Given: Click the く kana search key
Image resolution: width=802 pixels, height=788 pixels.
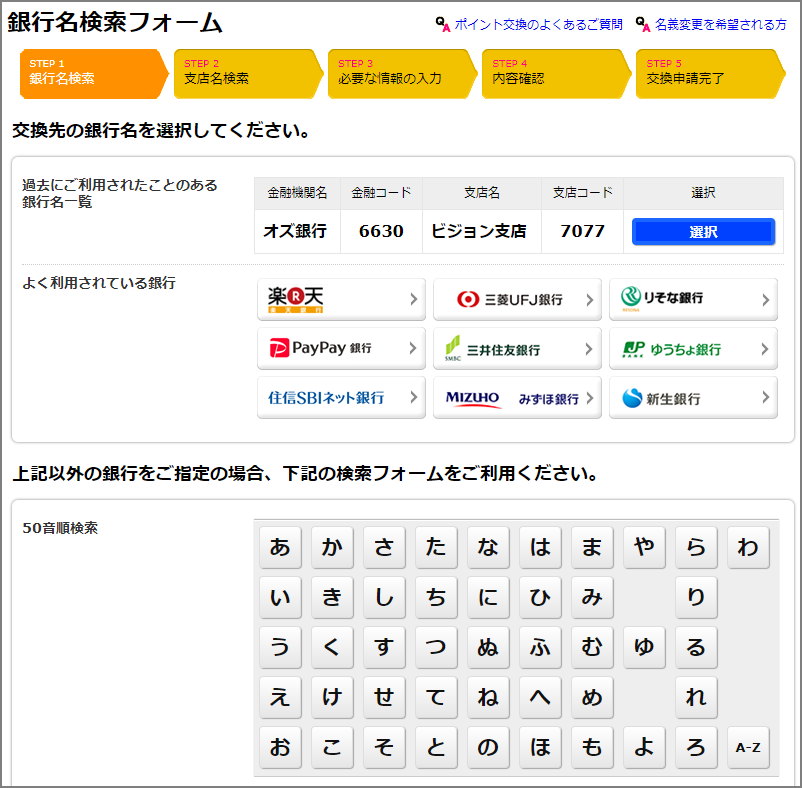Looking at the screenshot, I should pos(332,647).
